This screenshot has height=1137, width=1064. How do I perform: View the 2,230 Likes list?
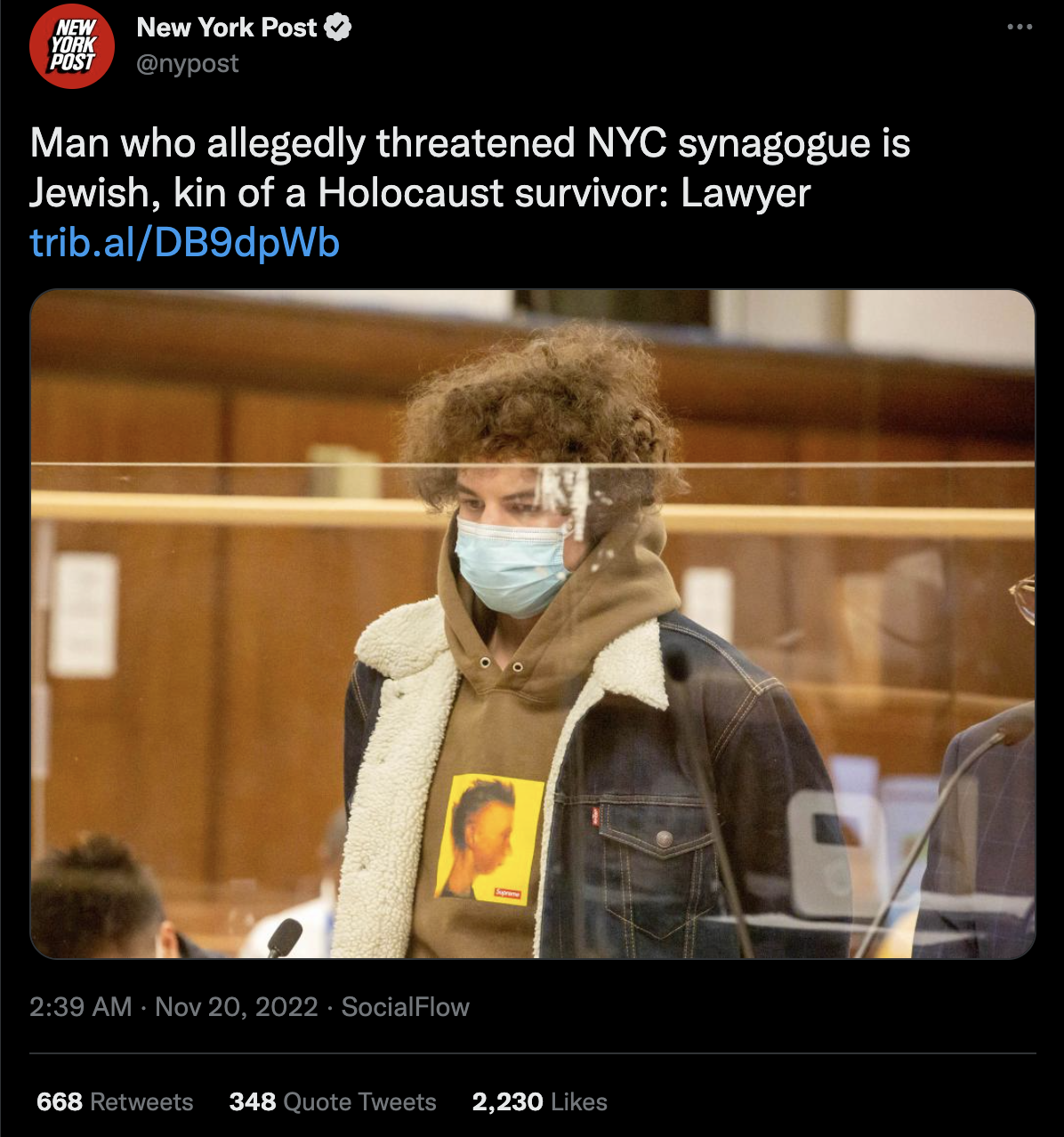pyautogui.click(x=540, y=1101)
